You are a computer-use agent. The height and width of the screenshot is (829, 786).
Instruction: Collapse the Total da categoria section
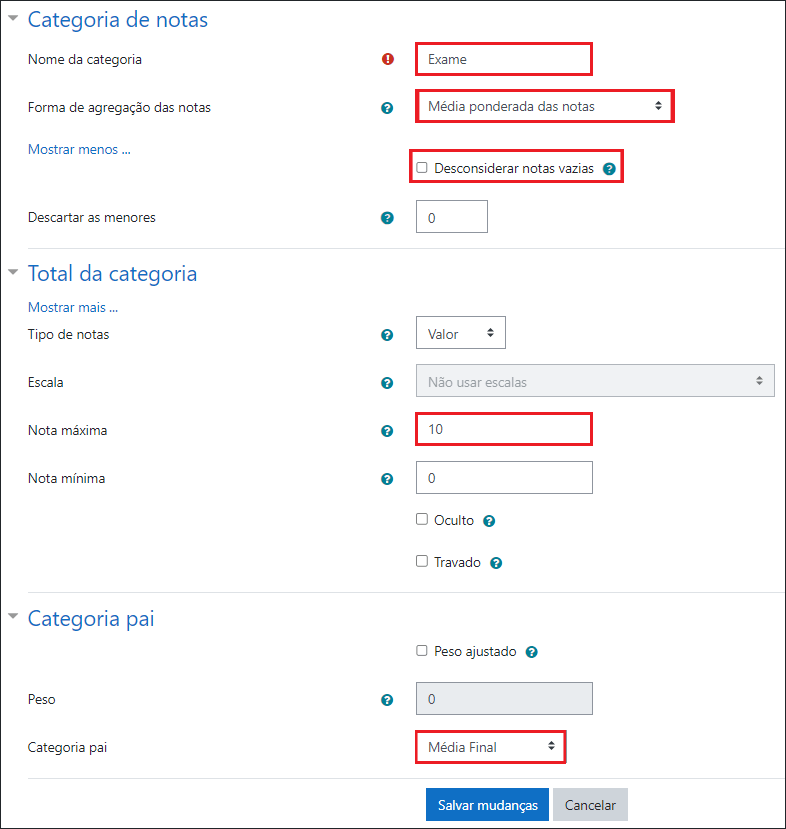pyautogui.click(x=13, y=272)
